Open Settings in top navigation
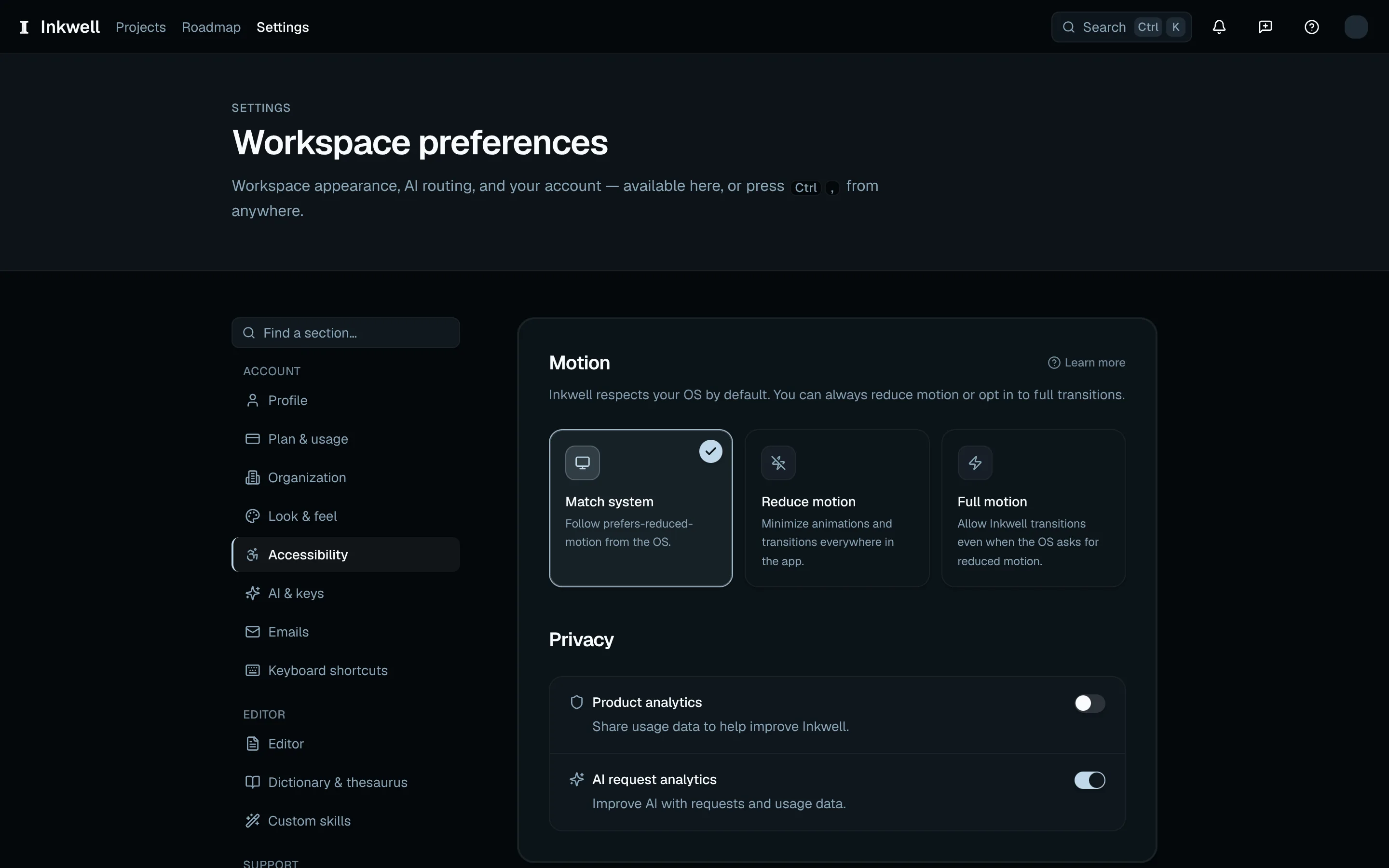The width and height of the screenshot is (1389, 868). click(x=283, y=27)
